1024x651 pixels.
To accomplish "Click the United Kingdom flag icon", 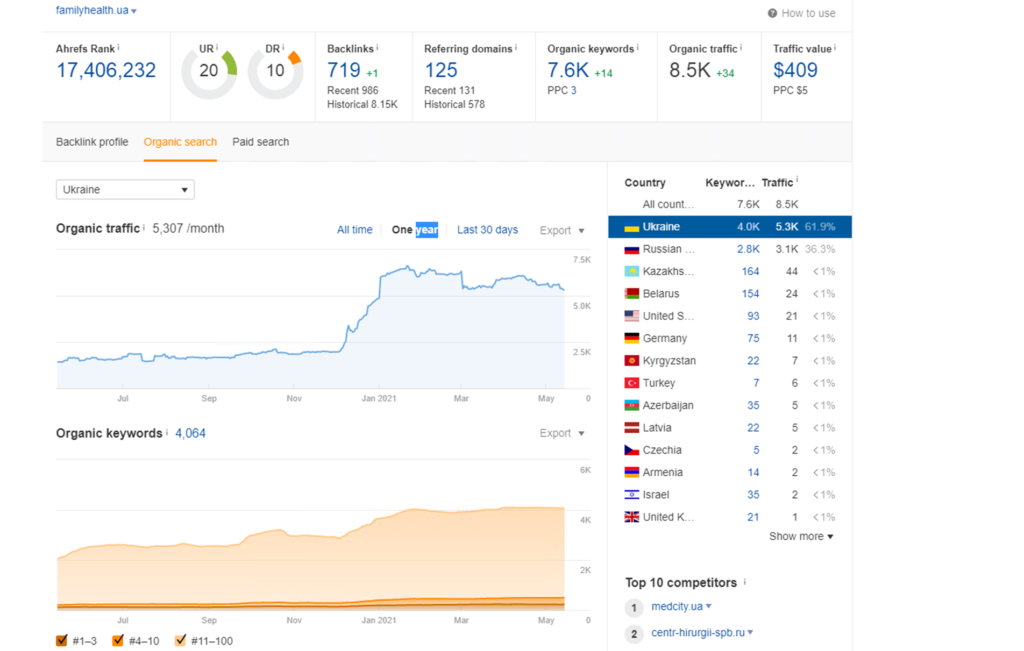I will point(632,517).
